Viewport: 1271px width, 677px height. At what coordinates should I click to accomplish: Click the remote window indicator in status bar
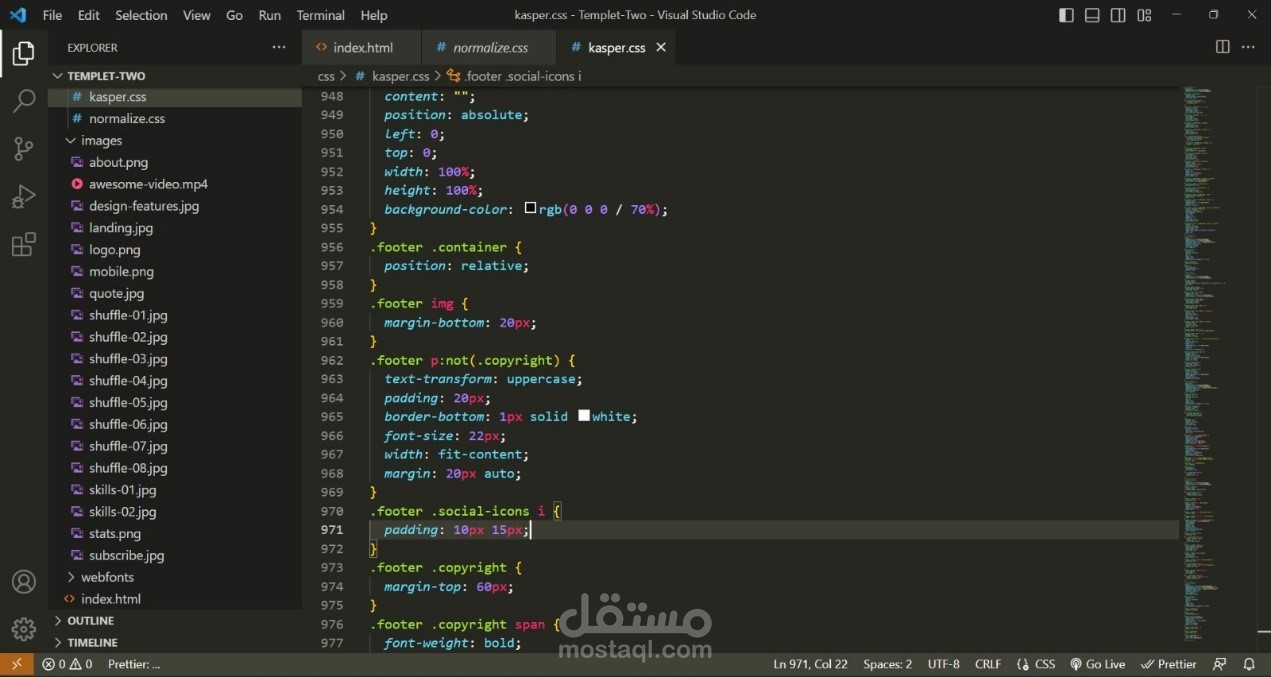[16, 664]
